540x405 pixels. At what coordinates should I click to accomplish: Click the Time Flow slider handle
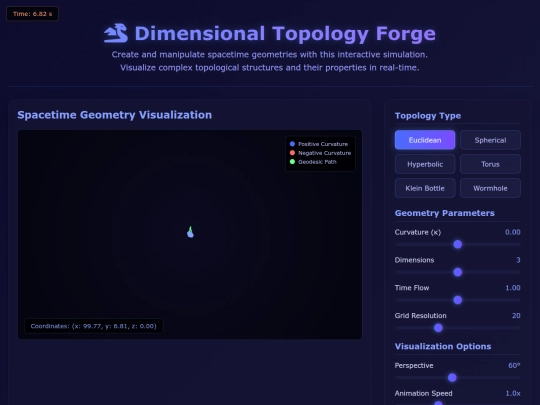point(457,300)
